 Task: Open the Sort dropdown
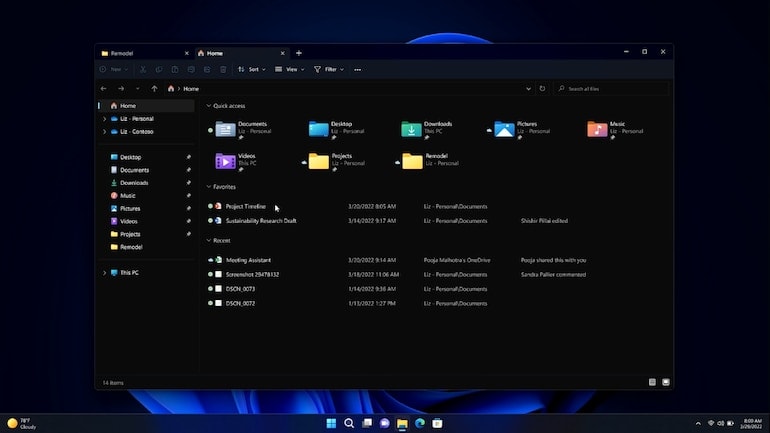pyautogui.click(x=252, y=70)
